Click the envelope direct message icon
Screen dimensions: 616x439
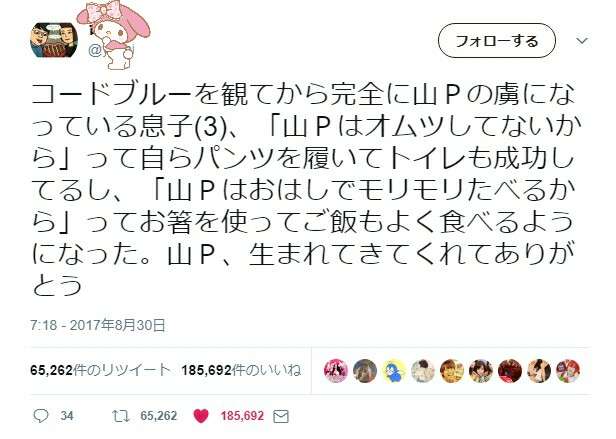point(281,417)
